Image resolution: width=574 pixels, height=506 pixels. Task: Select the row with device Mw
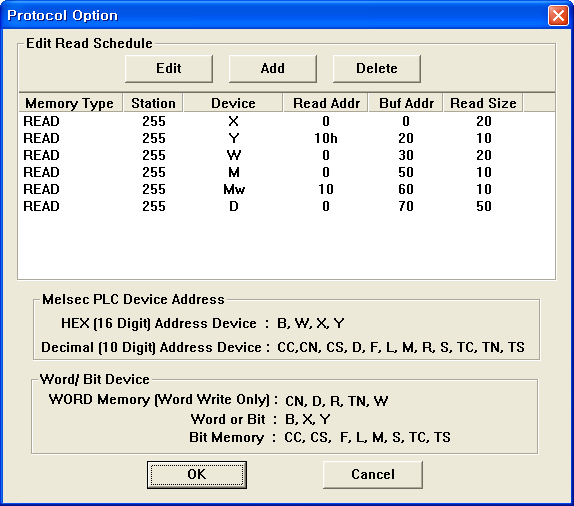pos(287,189)
